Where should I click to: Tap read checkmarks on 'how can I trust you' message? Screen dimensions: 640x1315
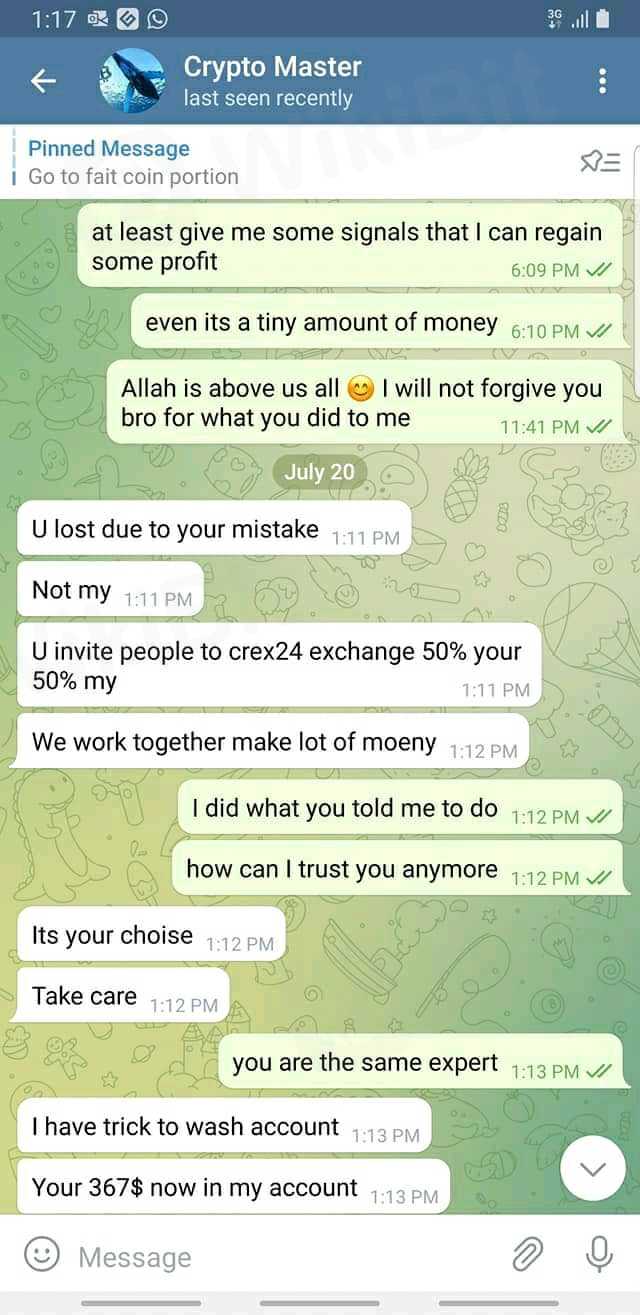tap(599, 878)
